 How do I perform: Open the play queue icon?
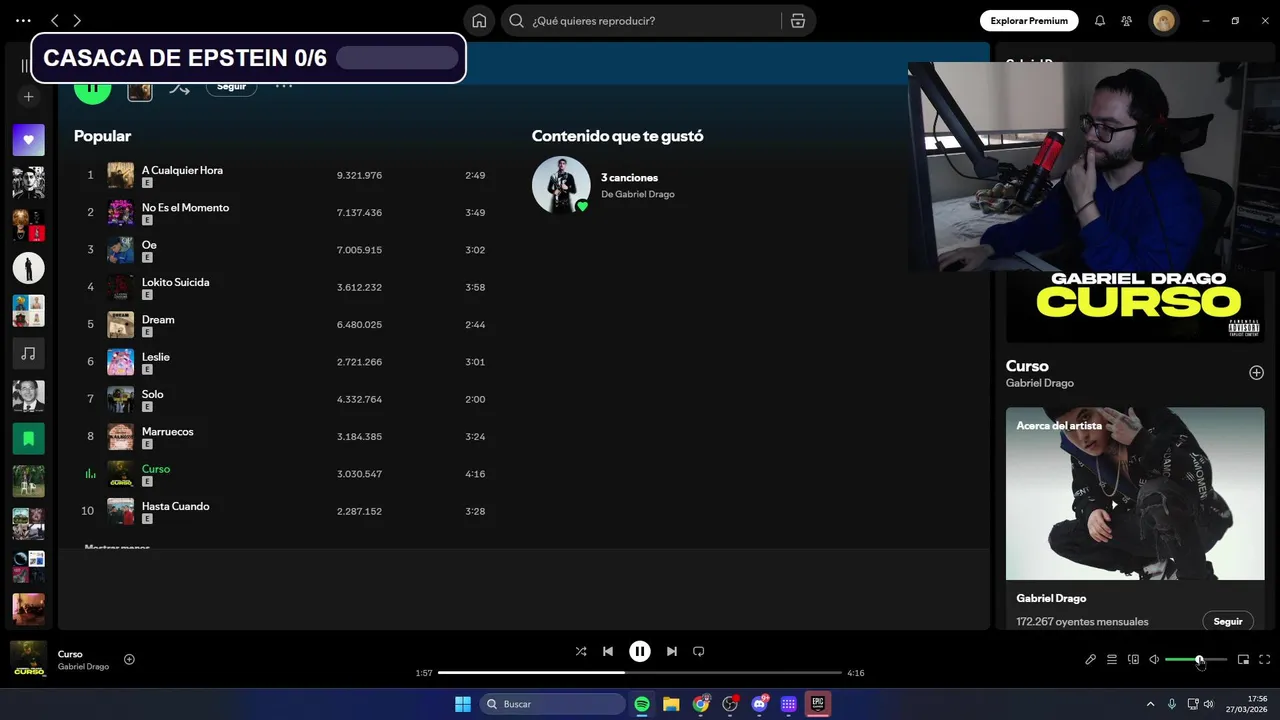[x=1112, y=659]
